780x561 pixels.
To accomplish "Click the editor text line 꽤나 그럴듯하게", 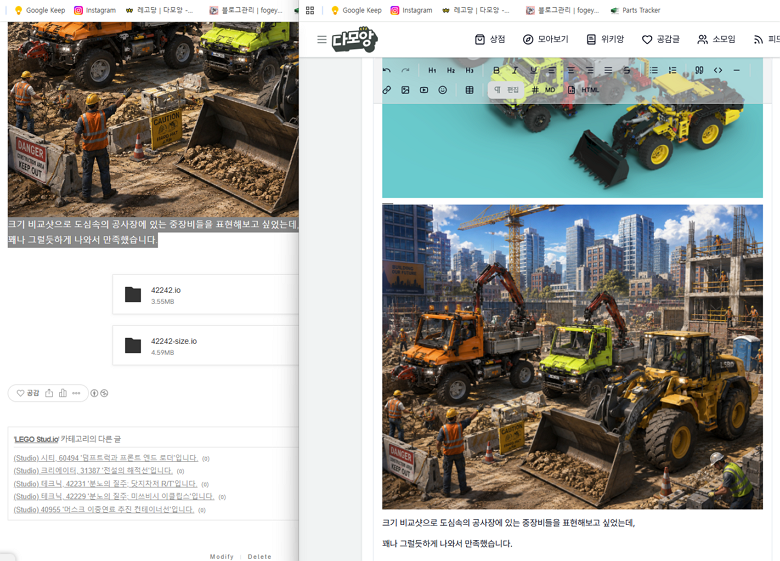I will click(447, 543).
